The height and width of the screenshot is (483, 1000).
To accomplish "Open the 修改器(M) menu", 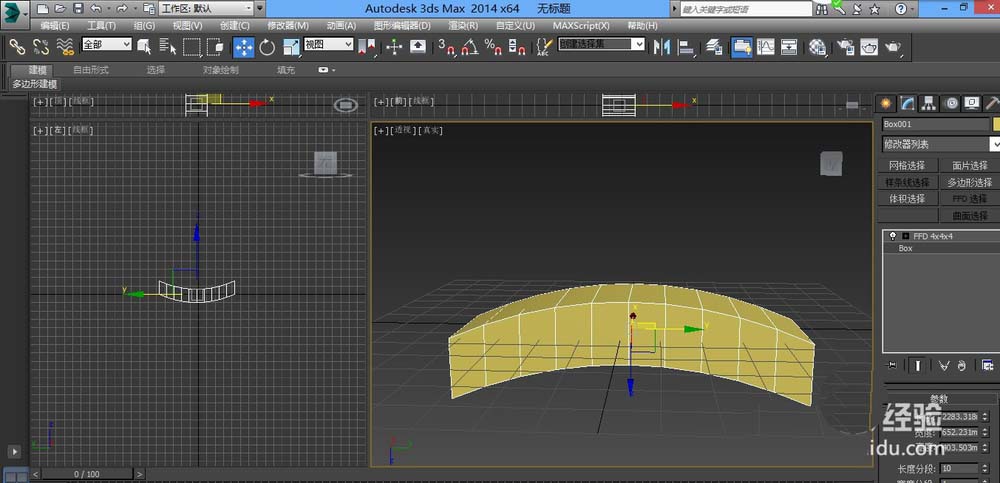I will (288, 25).
